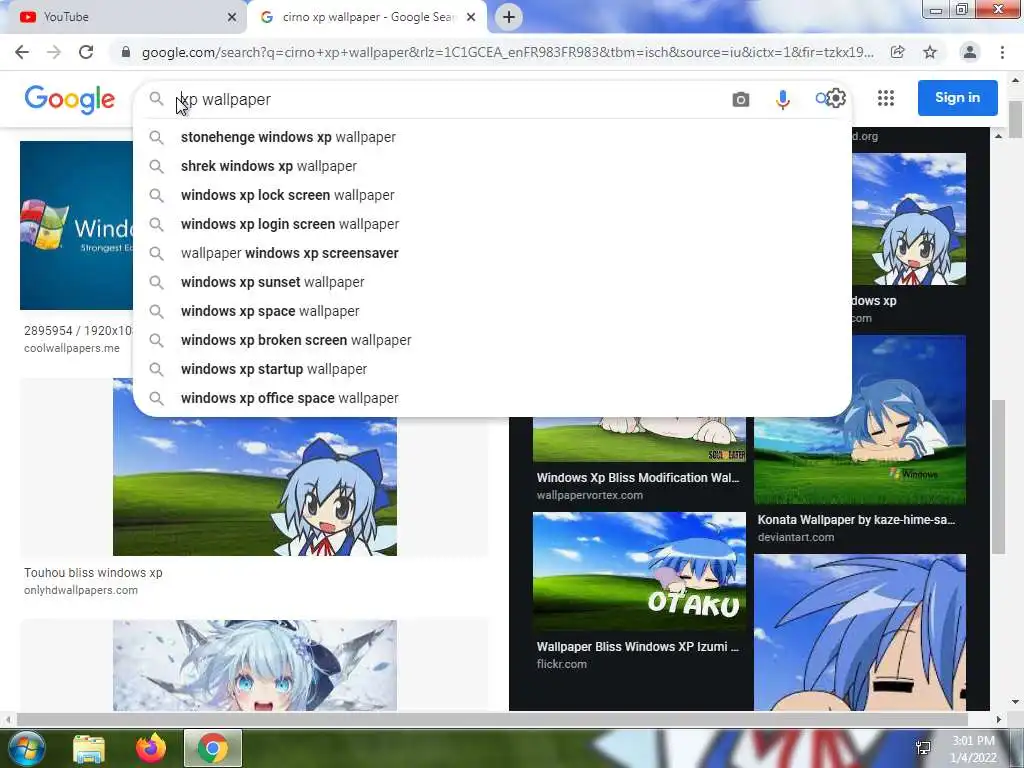Start voice search with the microphone icon
Image resolution: width=1024 pixels, height=768 pixels.
tap(782, 99)
